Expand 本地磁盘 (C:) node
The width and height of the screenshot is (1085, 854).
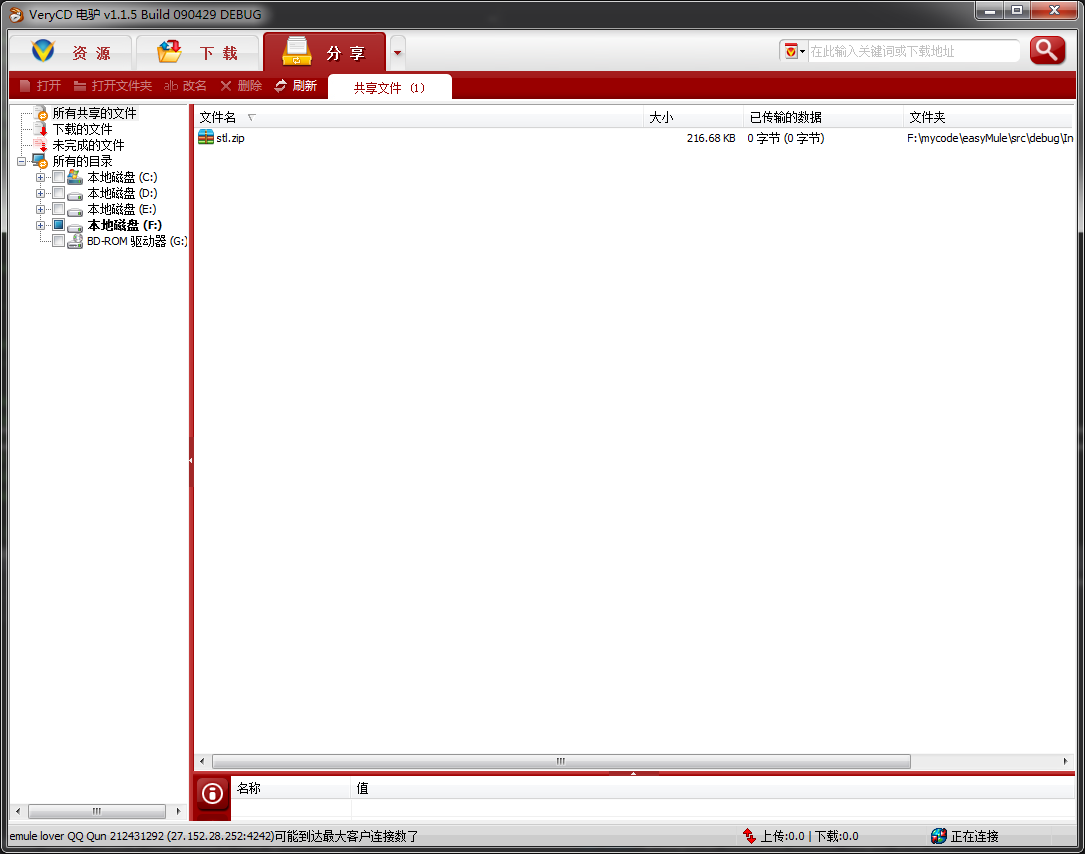click(40, 177)
